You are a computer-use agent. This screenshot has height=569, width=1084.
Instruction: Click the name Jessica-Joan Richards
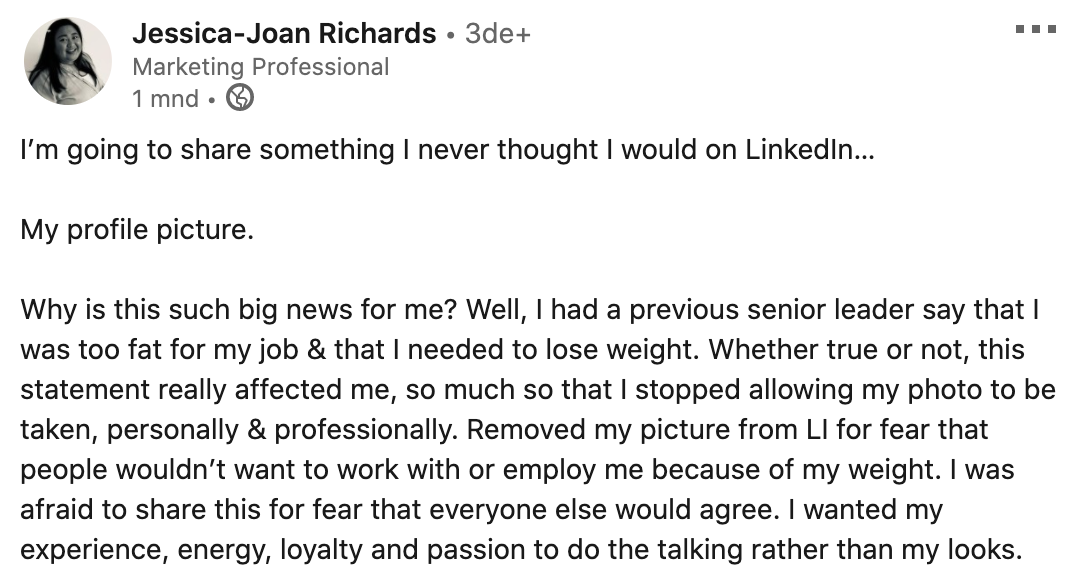click(x=284, y=34)
